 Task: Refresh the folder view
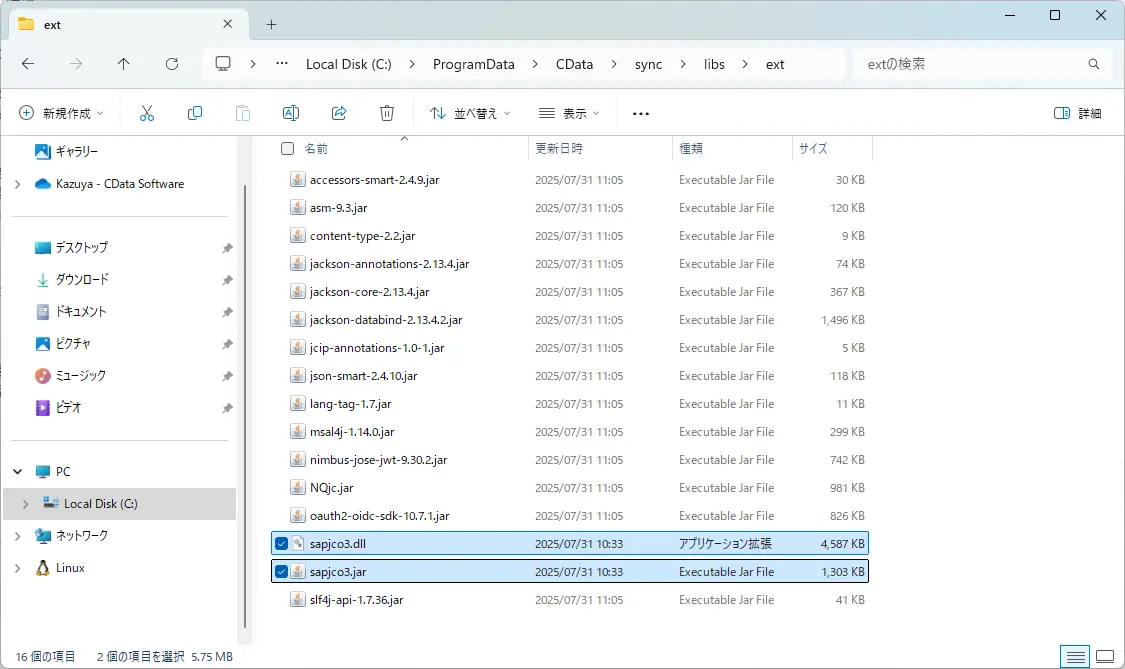point(171,63)
